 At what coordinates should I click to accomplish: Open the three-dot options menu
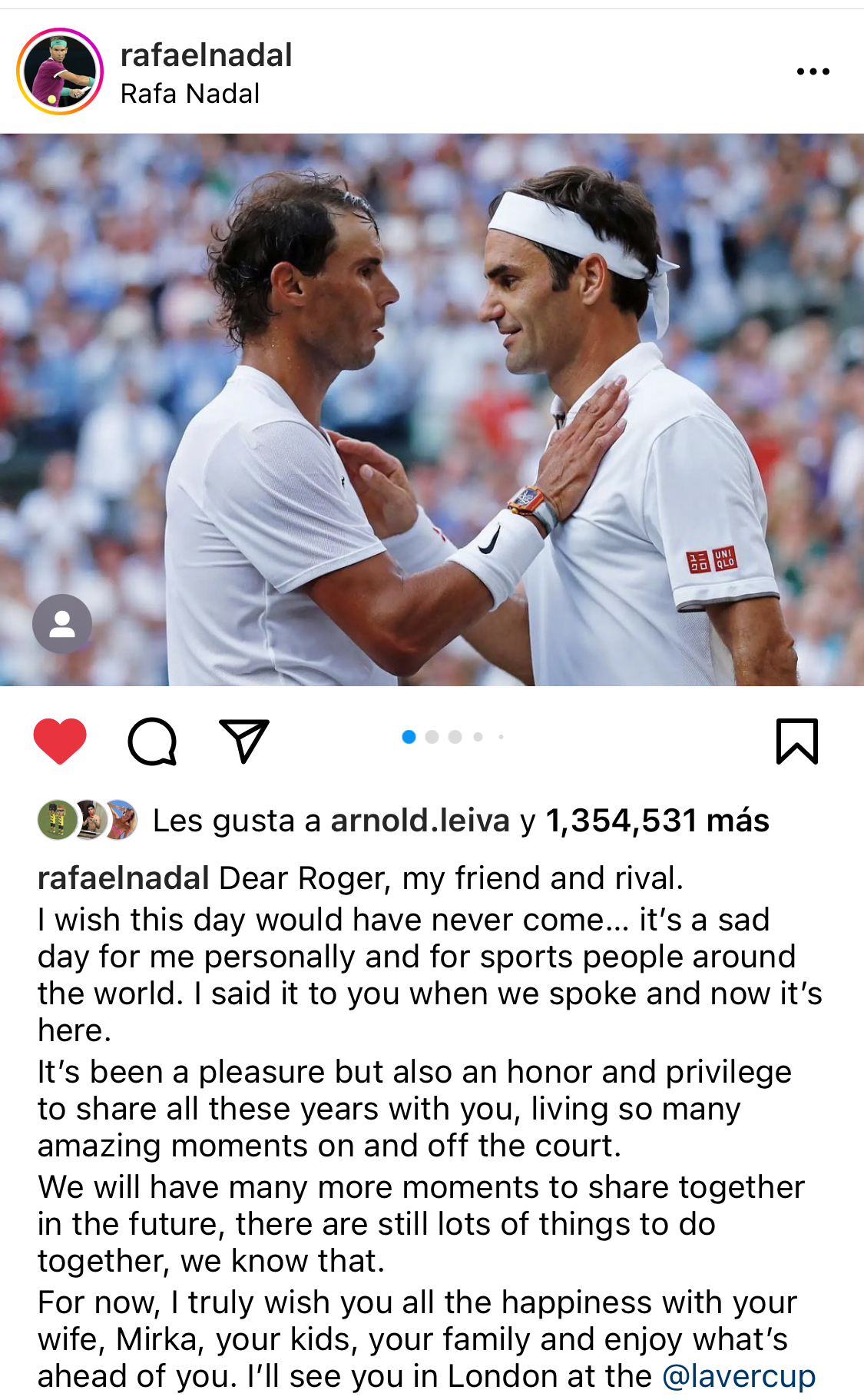(x=813, y=71)
